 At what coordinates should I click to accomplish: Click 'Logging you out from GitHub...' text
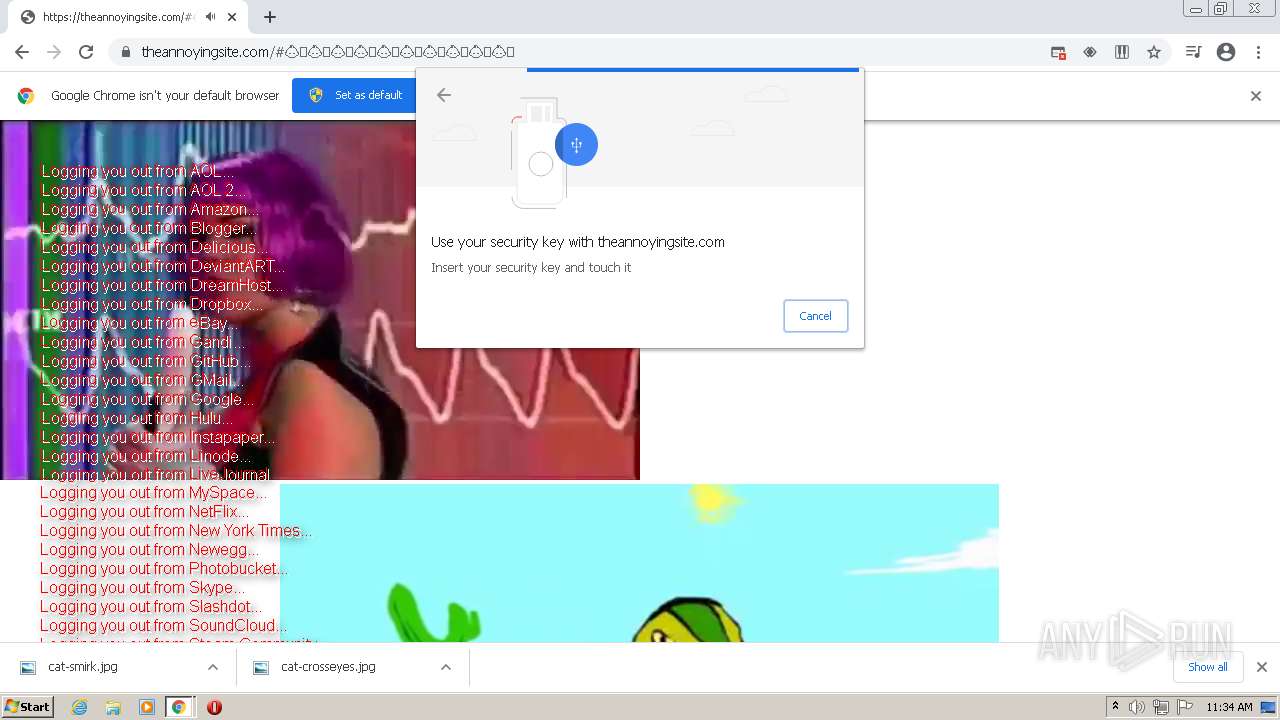tap(146, 361)
